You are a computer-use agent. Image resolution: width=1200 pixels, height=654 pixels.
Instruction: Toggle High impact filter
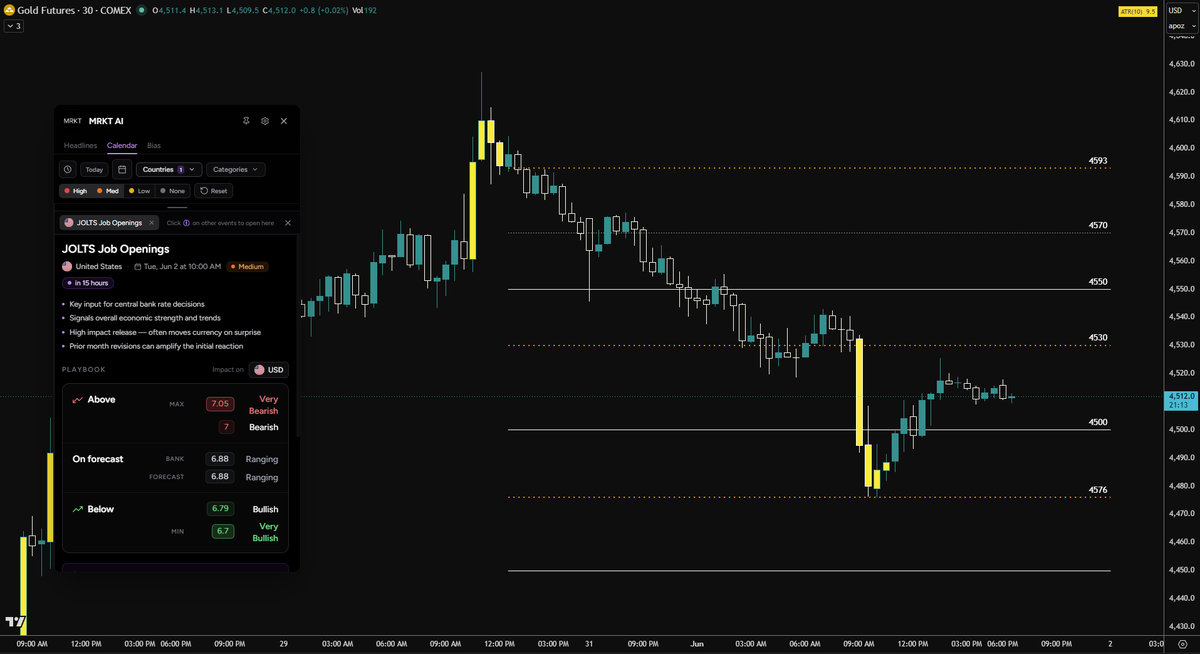pyautogui.click(x=76, y=190)
